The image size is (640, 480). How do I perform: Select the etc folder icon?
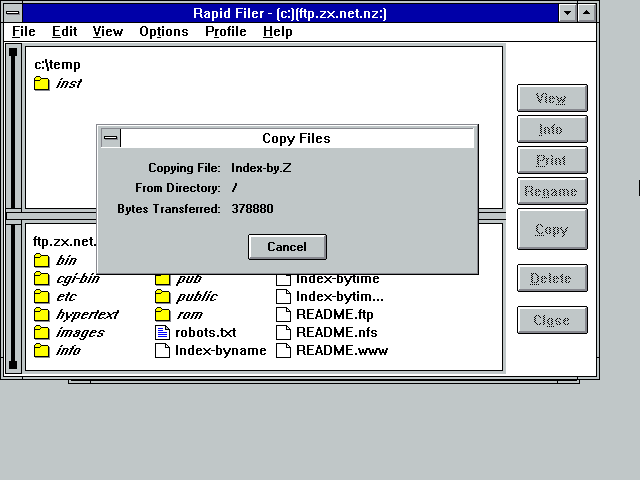42,296
